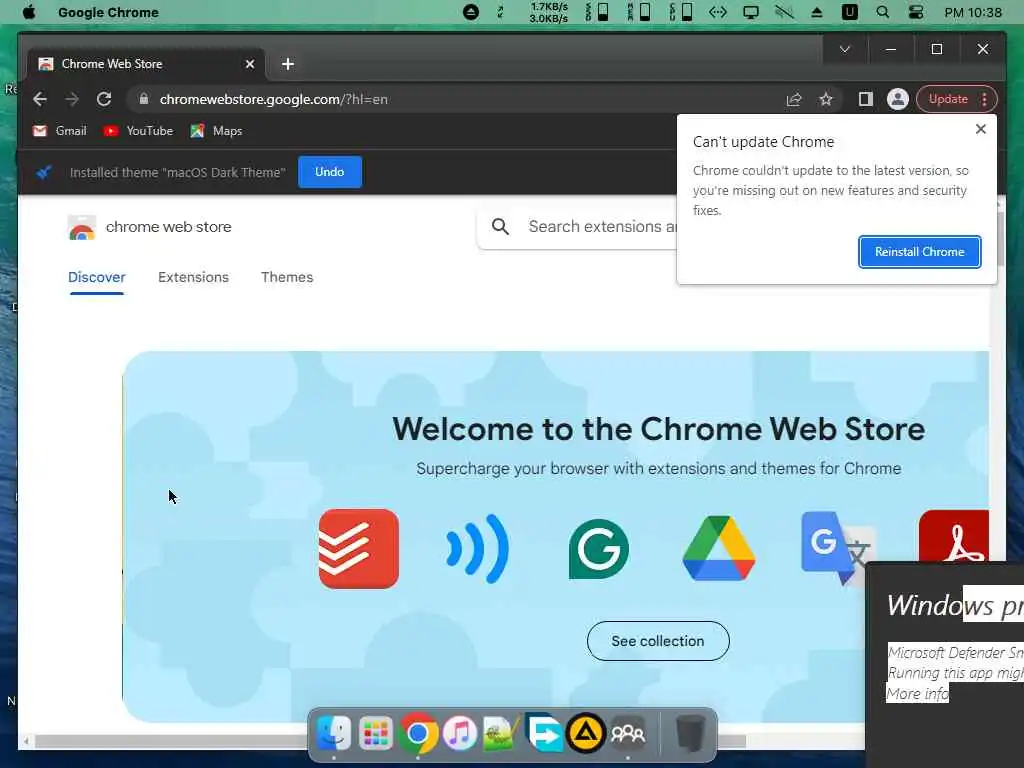
Task: Click Reinstall Chrome button
Action: coord(920,252)
